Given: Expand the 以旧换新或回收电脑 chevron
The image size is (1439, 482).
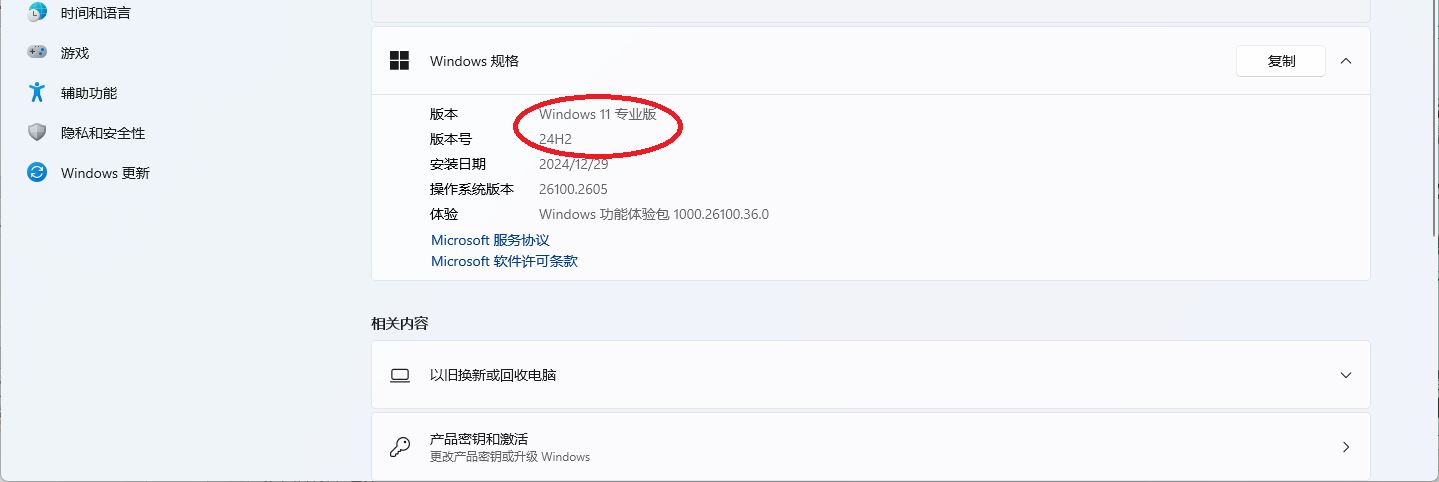Looking at the screenshot, I should (x=1346, y=375).
